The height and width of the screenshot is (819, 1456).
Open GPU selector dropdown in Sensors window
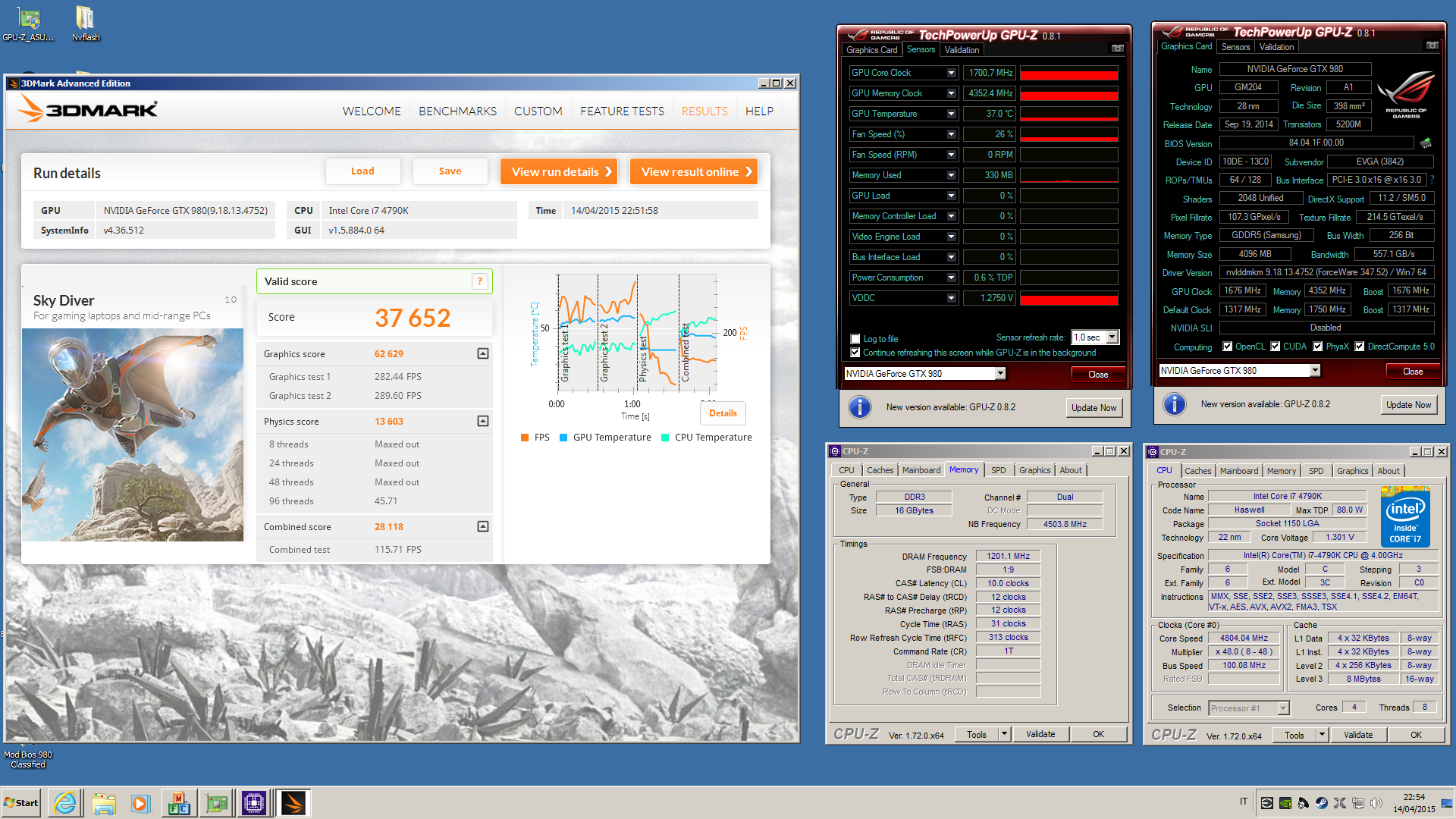[x=1000, y=373]
